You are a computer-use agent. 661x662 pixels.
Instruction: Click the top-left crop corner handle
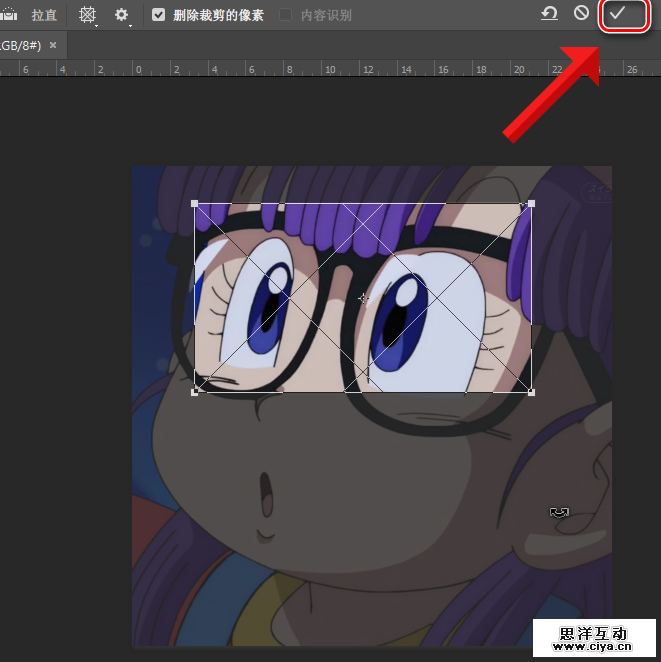195,204
